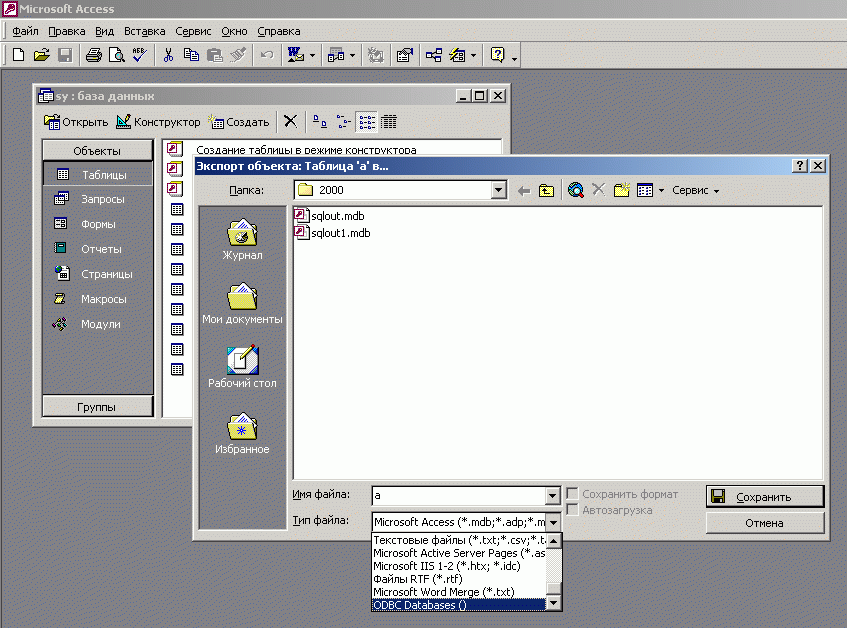The height and width of the screenshot is (628, 847).
Task: Click the Office Links Word icon
Action: (x=295, y=55)
